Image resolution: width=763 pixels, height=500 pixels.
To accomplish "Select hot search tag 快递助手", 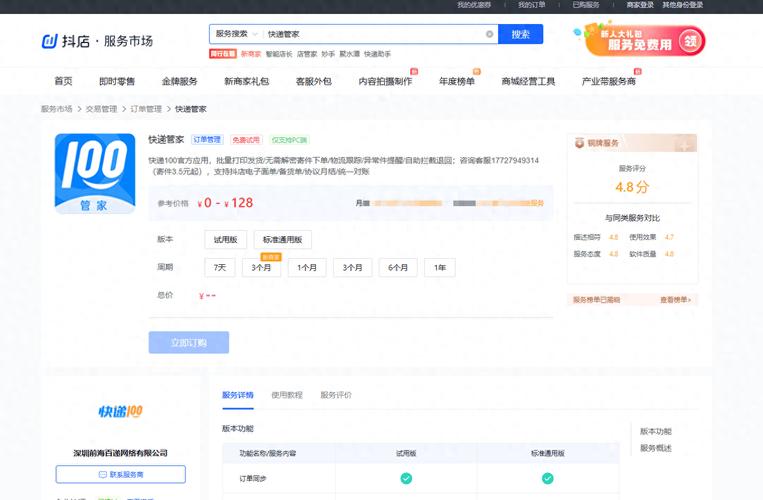I will (377, 54).
